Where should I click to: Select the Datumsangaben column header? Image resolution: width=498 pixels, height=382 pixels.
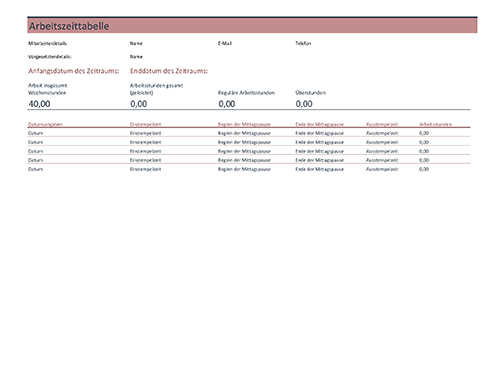click(45, 124)
